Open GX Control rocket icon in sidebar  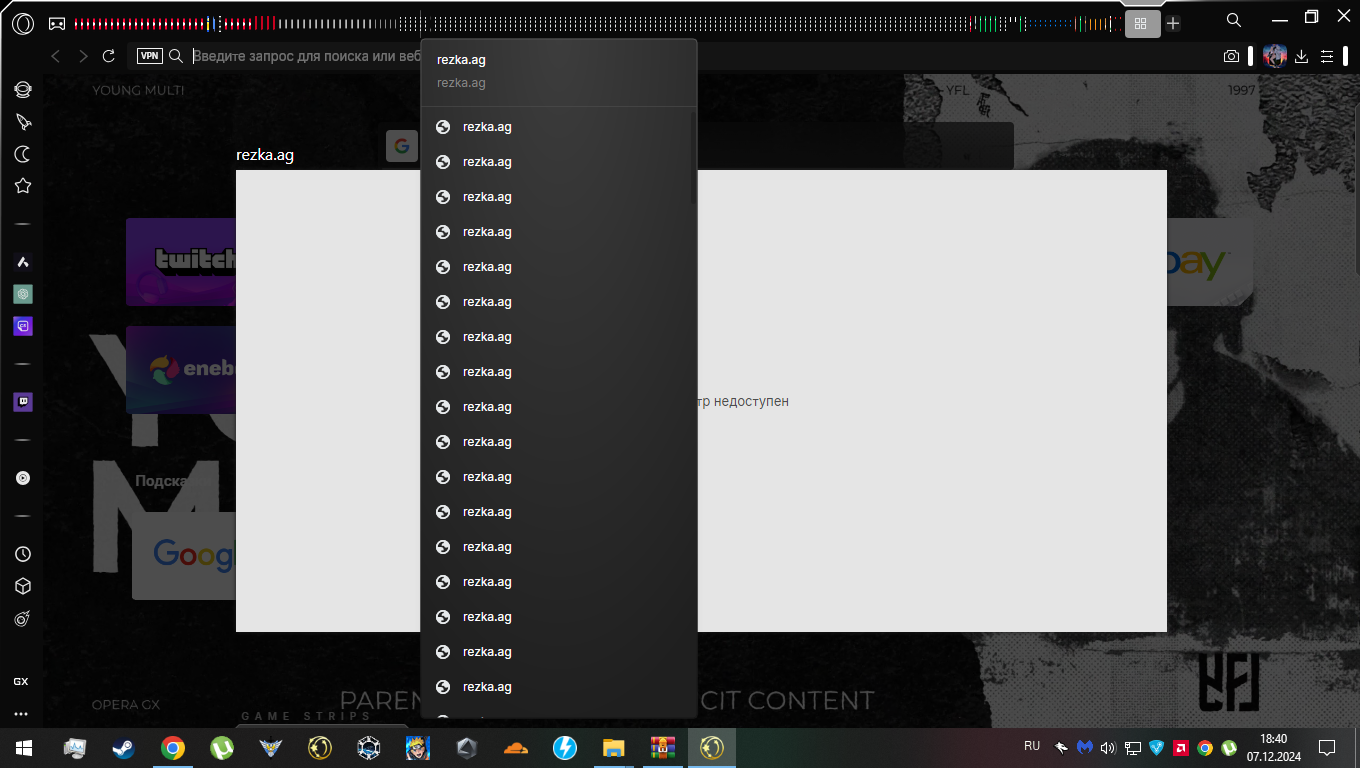22,121
